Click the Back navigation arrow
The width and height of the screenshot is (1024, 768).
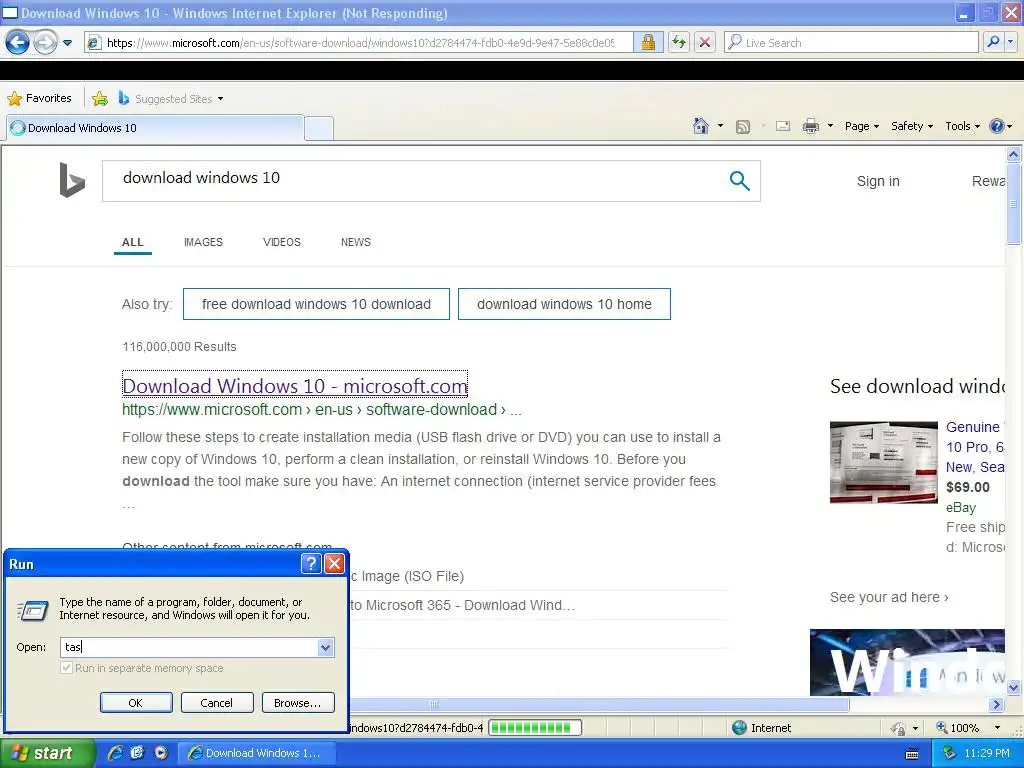[x=18, y=43]
